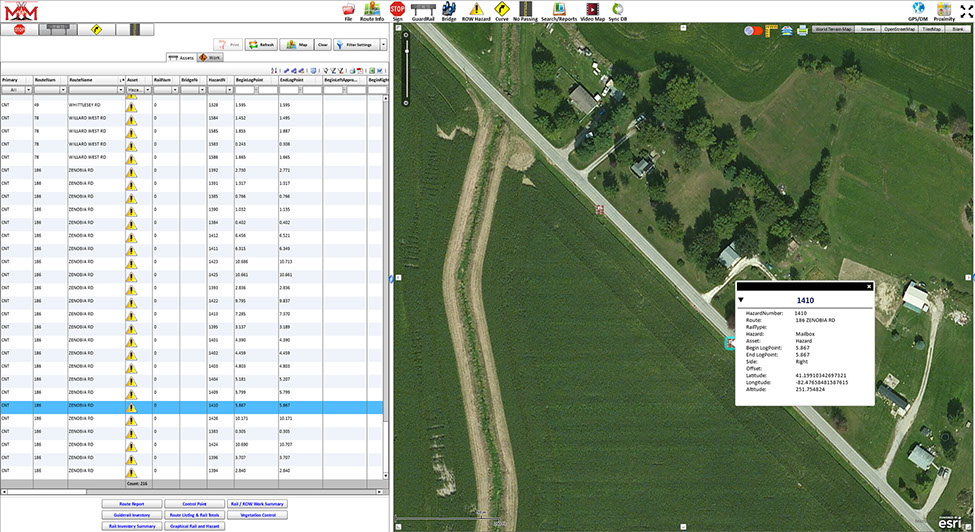Toggle the stop sign asset filter button
Screen dimensions: 975x532
[x=20, y=30]
